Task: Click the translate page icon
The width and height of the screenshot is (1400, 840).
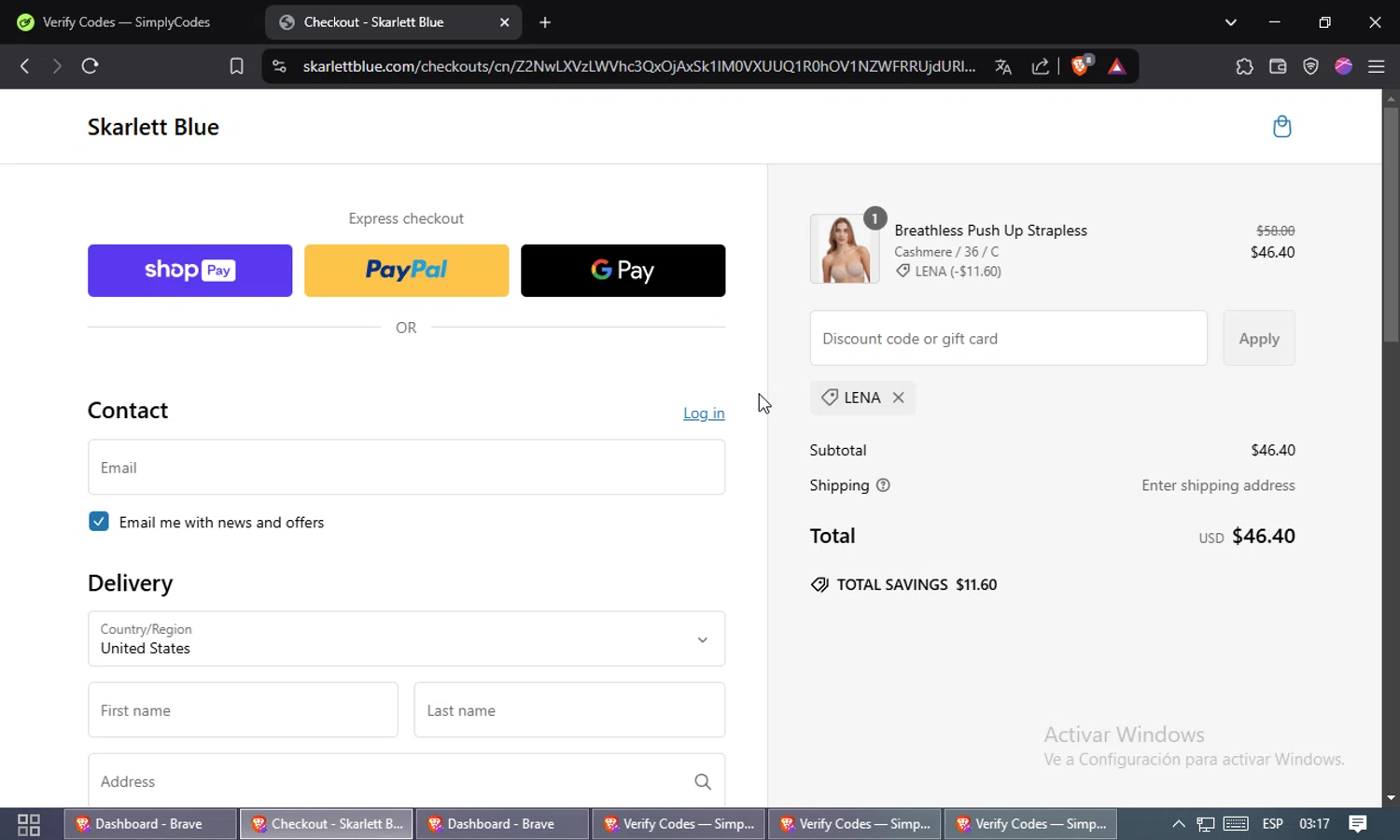Action: click(x=1003, y=66)
